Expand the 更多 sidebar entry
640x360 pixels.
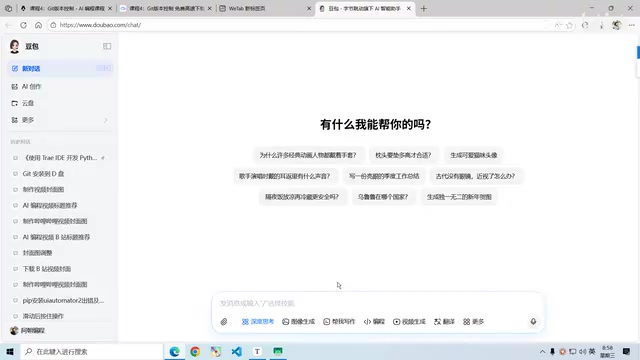click(x=60, y=120)
